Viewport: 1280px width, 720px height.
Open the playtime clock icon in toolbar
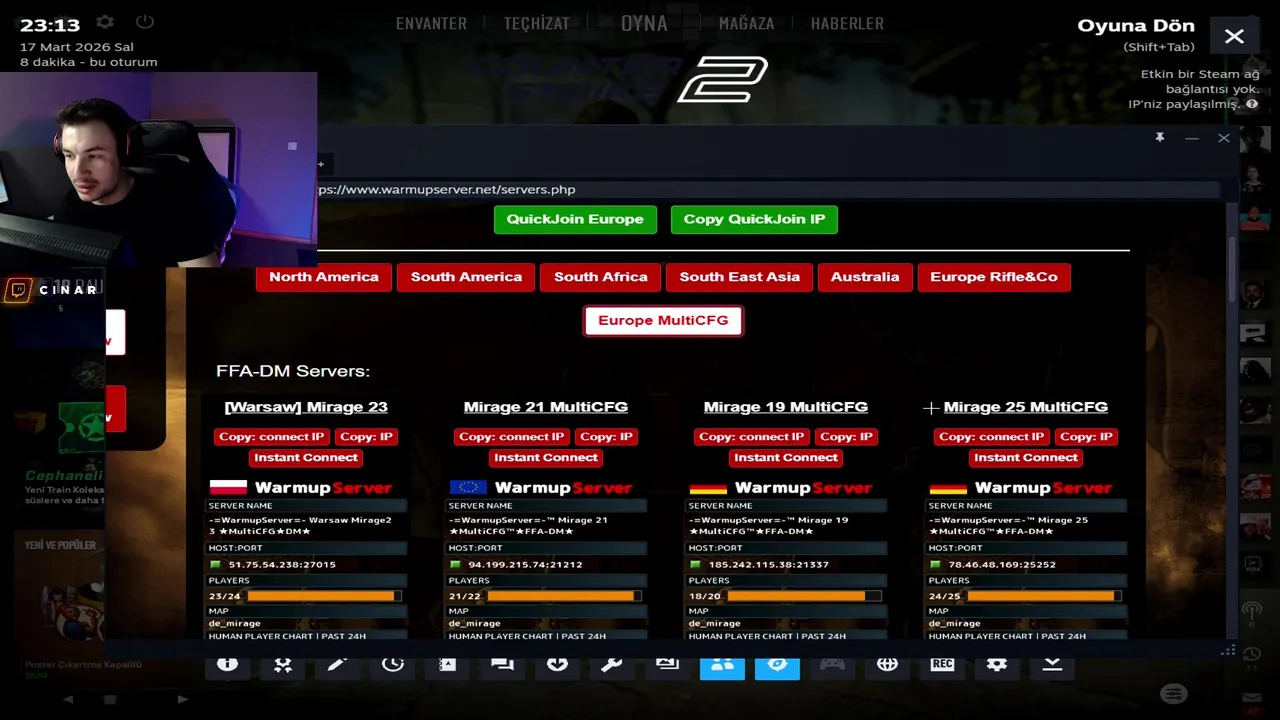pos(392,664)
